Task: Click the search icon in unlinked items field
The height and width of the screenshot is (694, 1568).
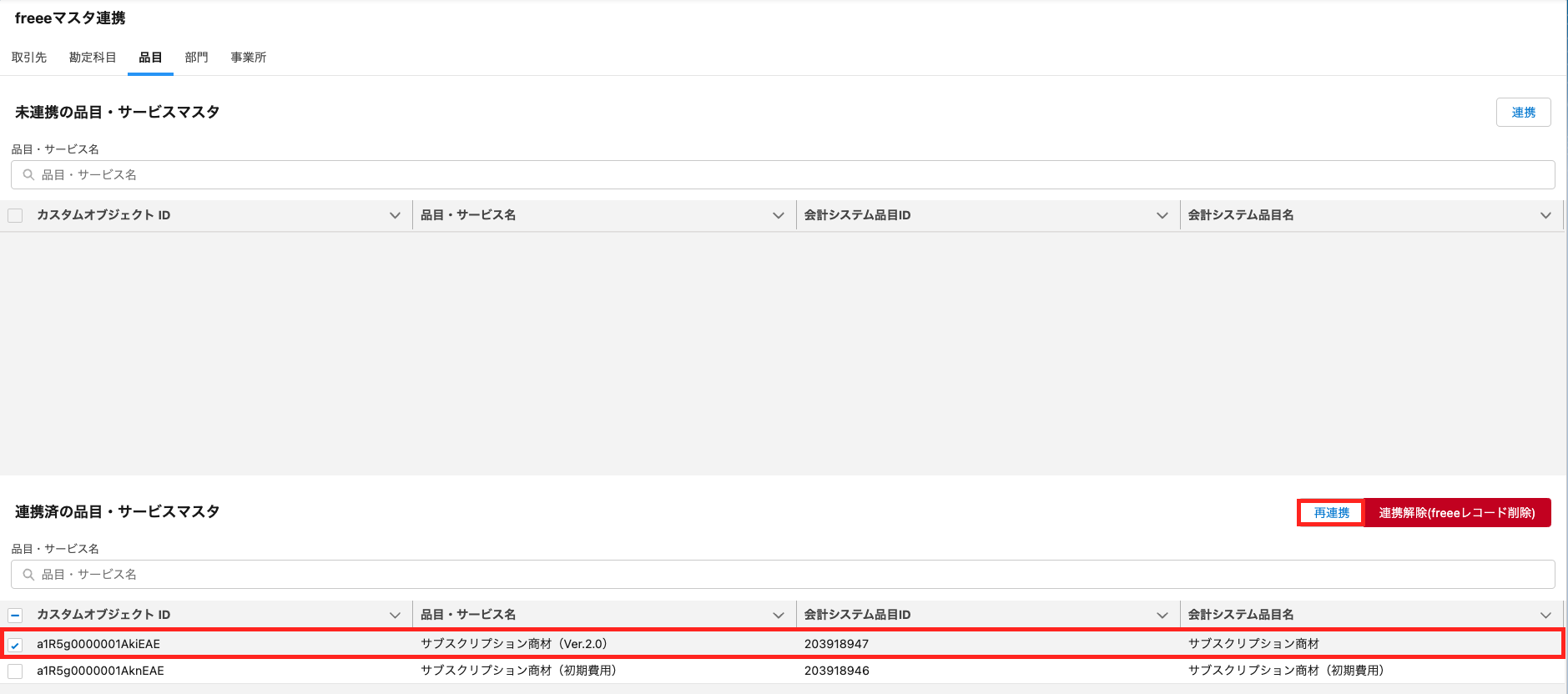Action: point(28,175)
